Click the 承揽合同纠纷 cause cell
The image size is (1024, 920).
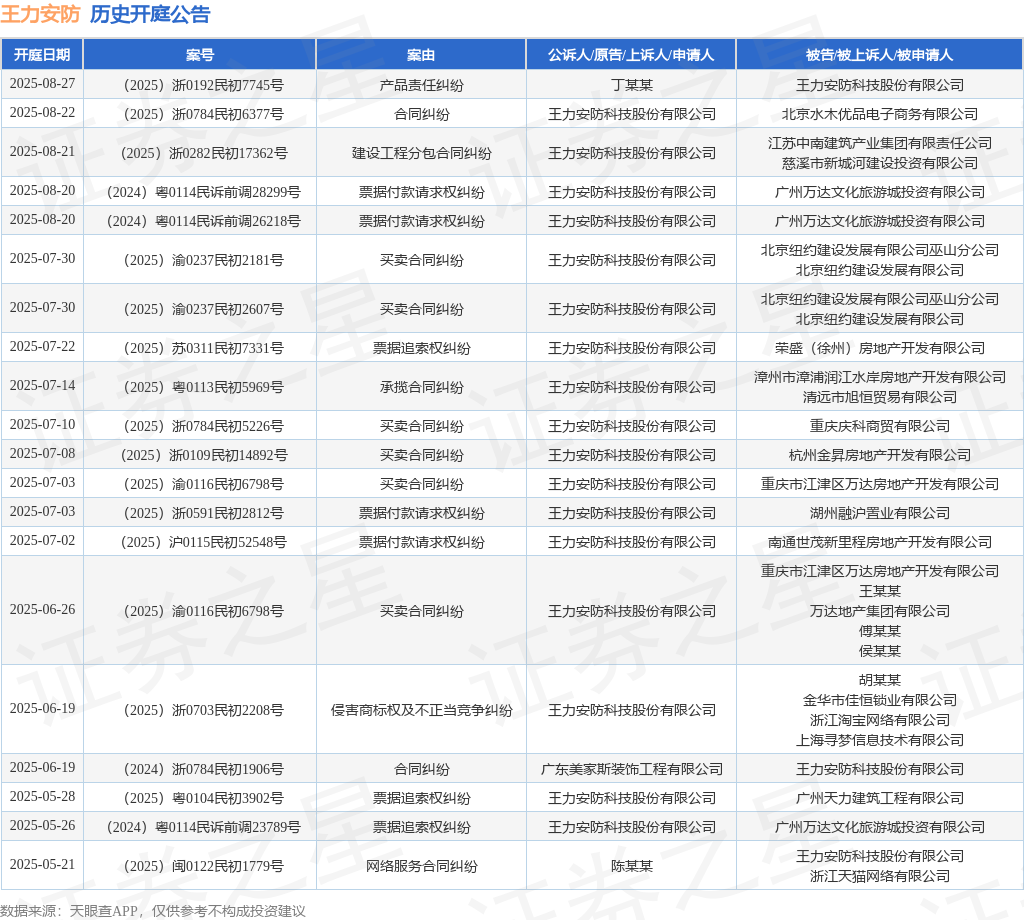(x=421, y=387)
